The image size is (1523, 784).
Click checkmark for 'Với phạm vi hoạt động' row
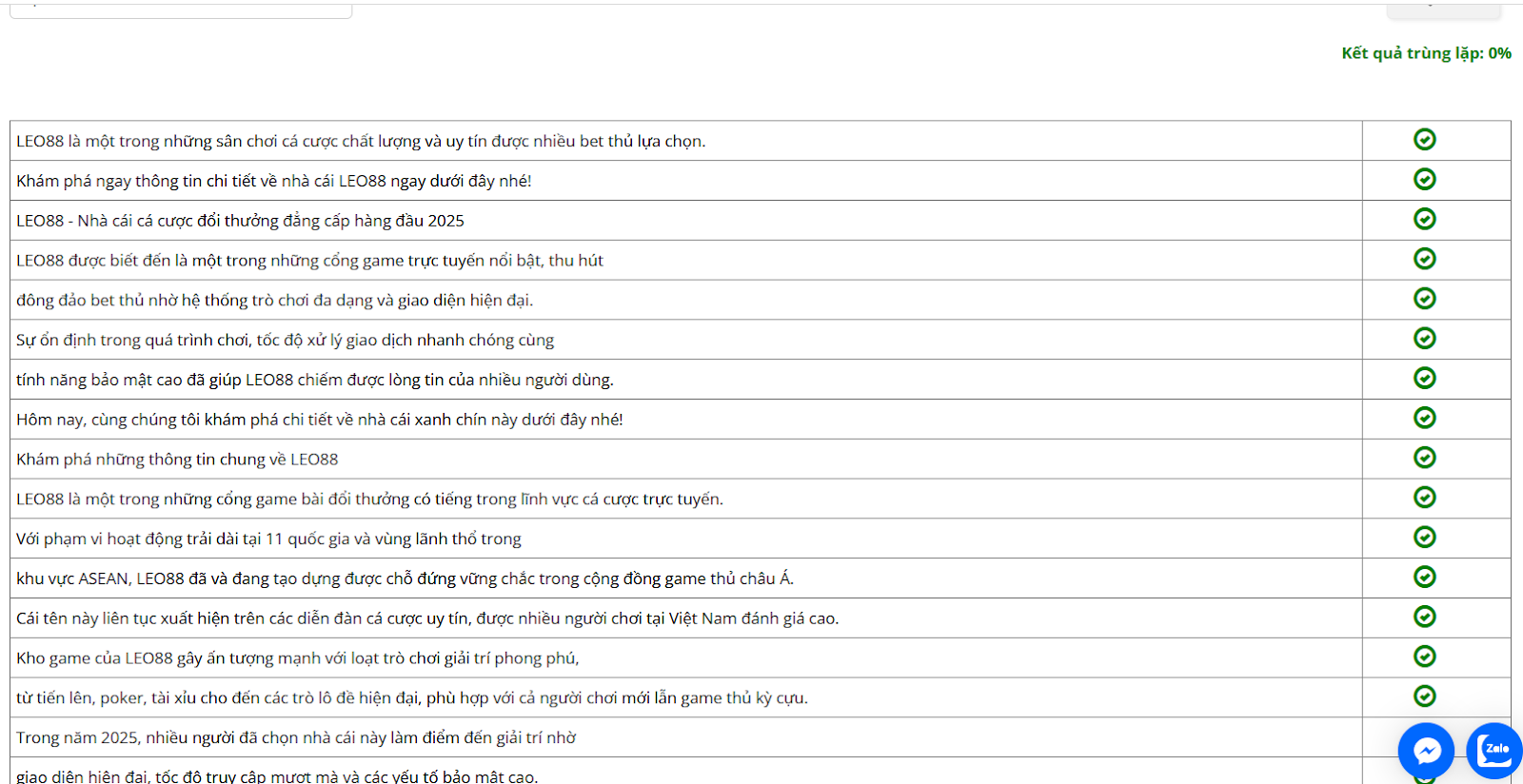(1424, 538)
